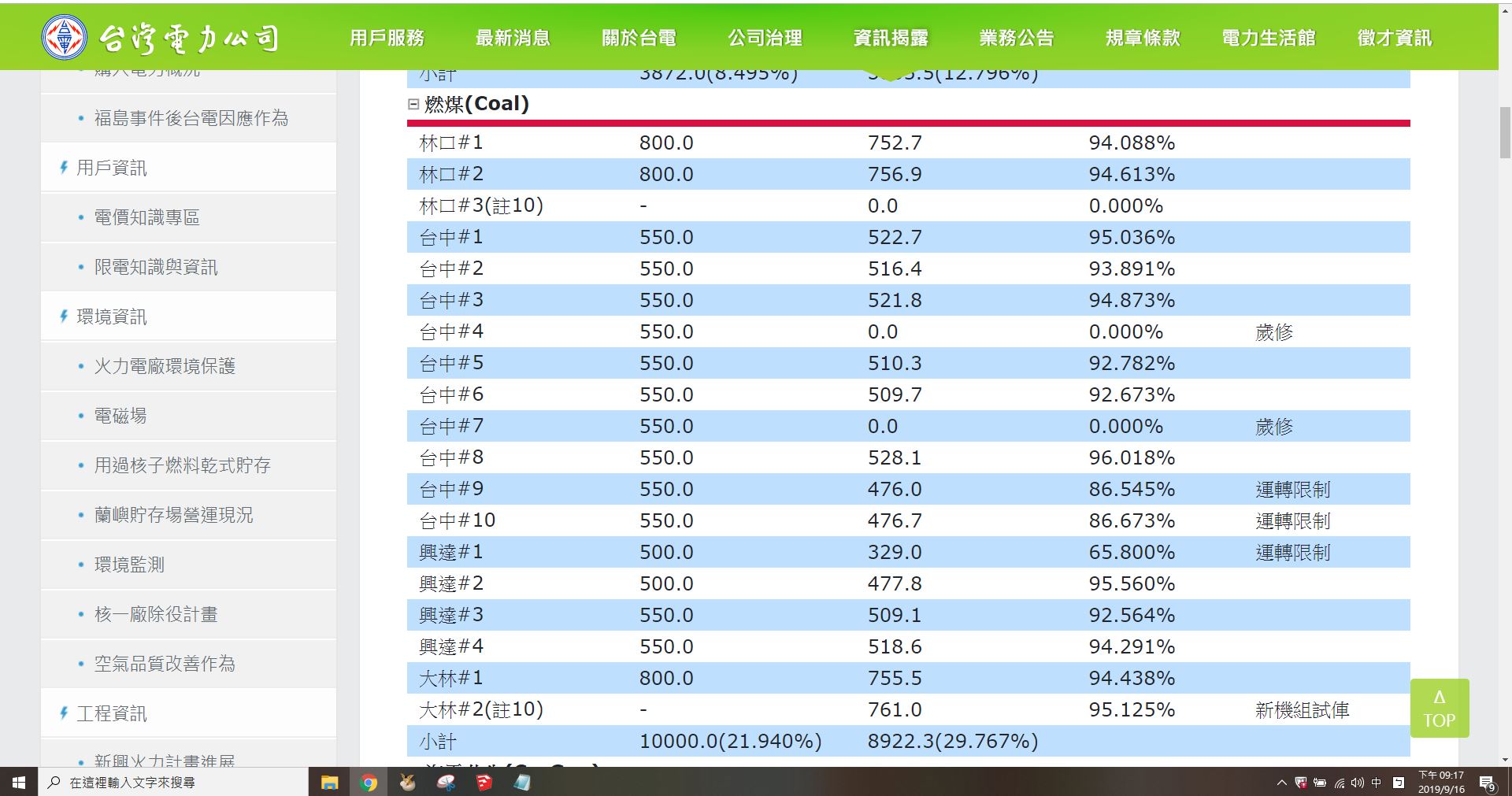The height and width of the screenshot is (796, 1512).
Task: Switch the 中 input method indicator
Action: click(1377, 783)
